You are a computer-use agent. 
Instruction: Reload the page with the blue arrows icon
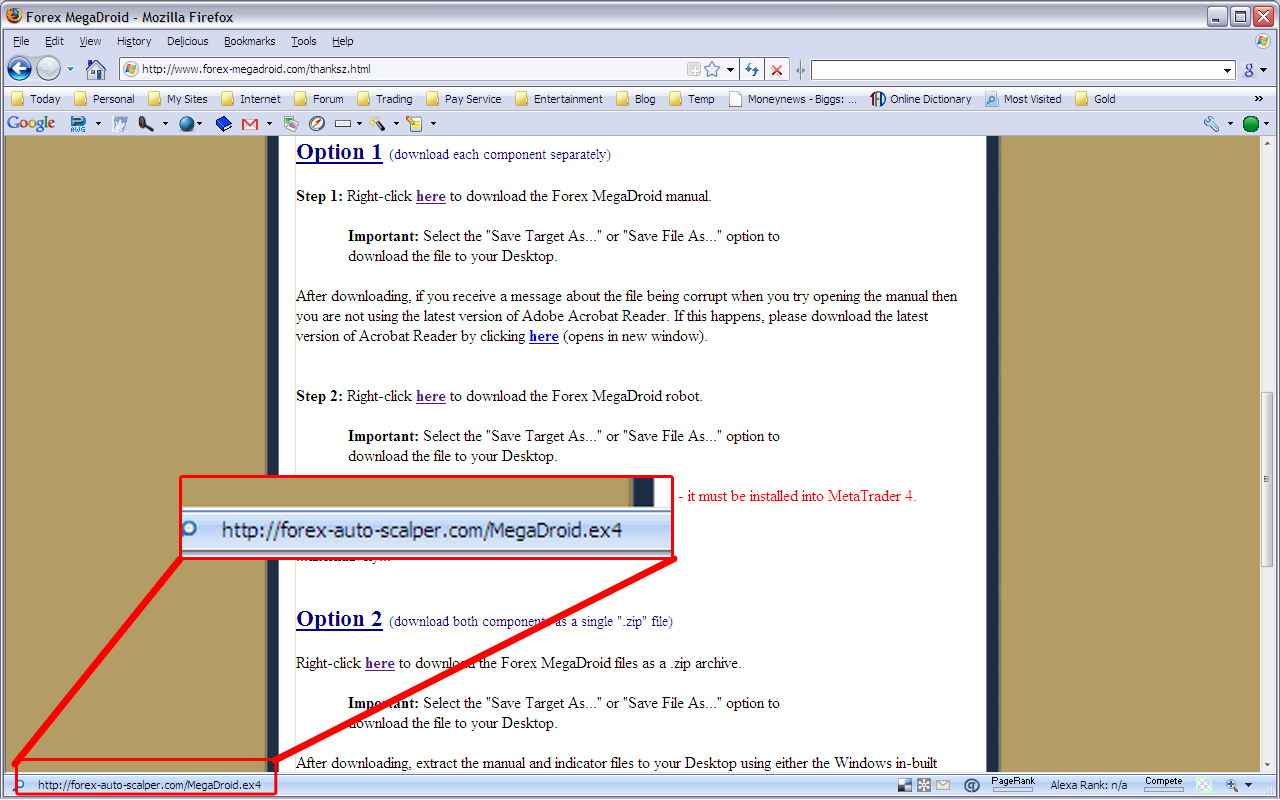pos(752,70)
